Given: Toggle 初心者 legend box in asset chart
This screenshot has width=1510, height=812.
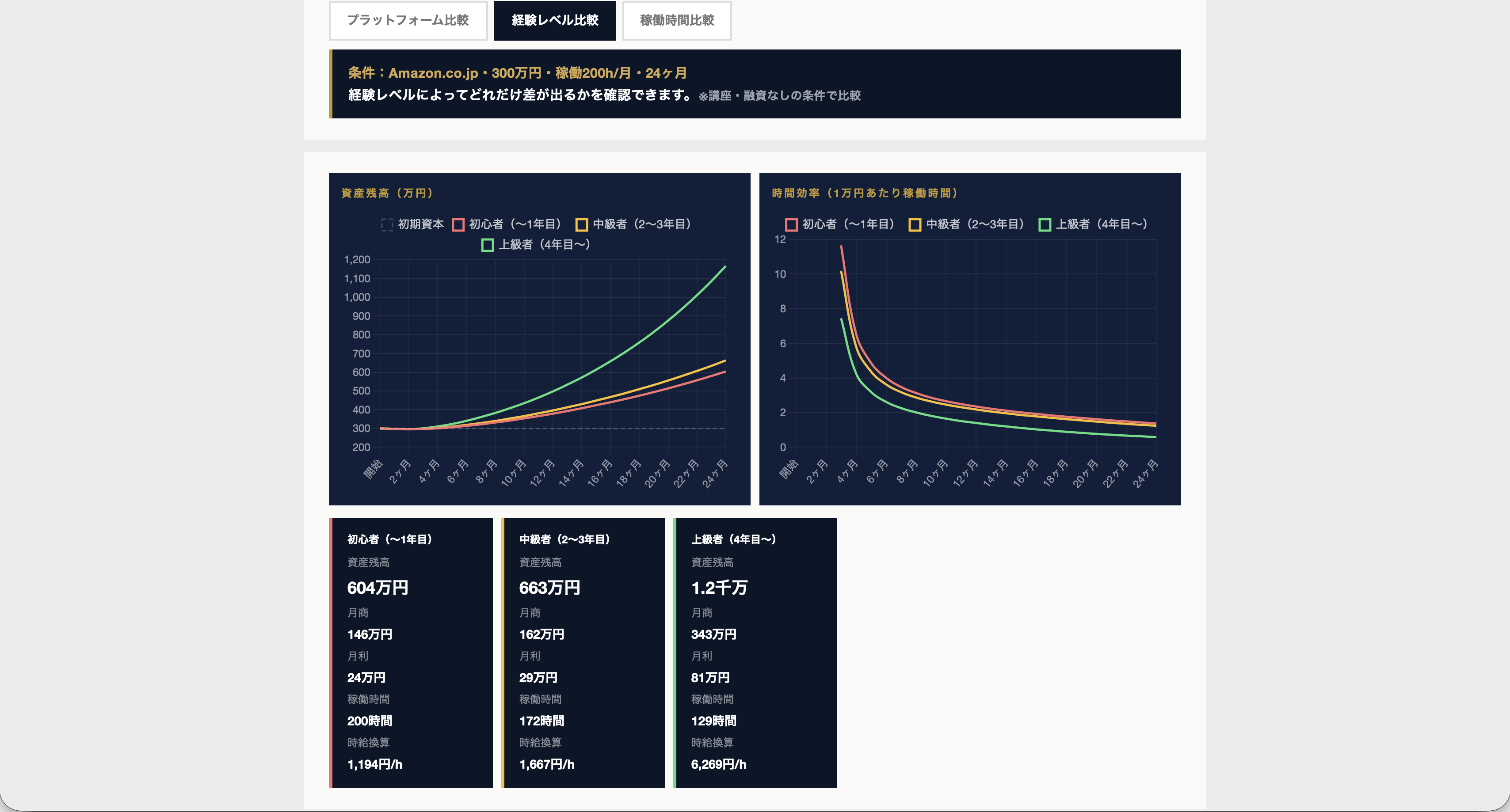Looking at the screenshot, I should pyautogui.click(x=458, y=224).
